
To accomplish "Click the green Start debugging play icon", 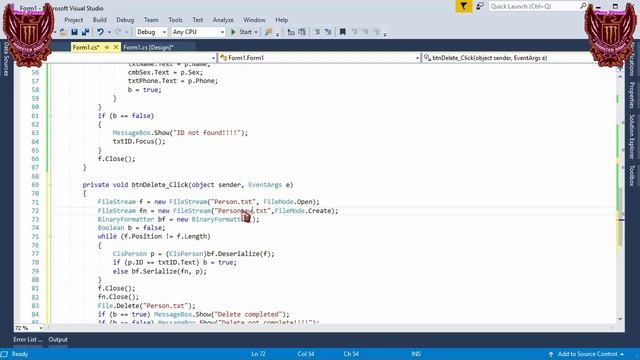I will [x=233, y=32].
